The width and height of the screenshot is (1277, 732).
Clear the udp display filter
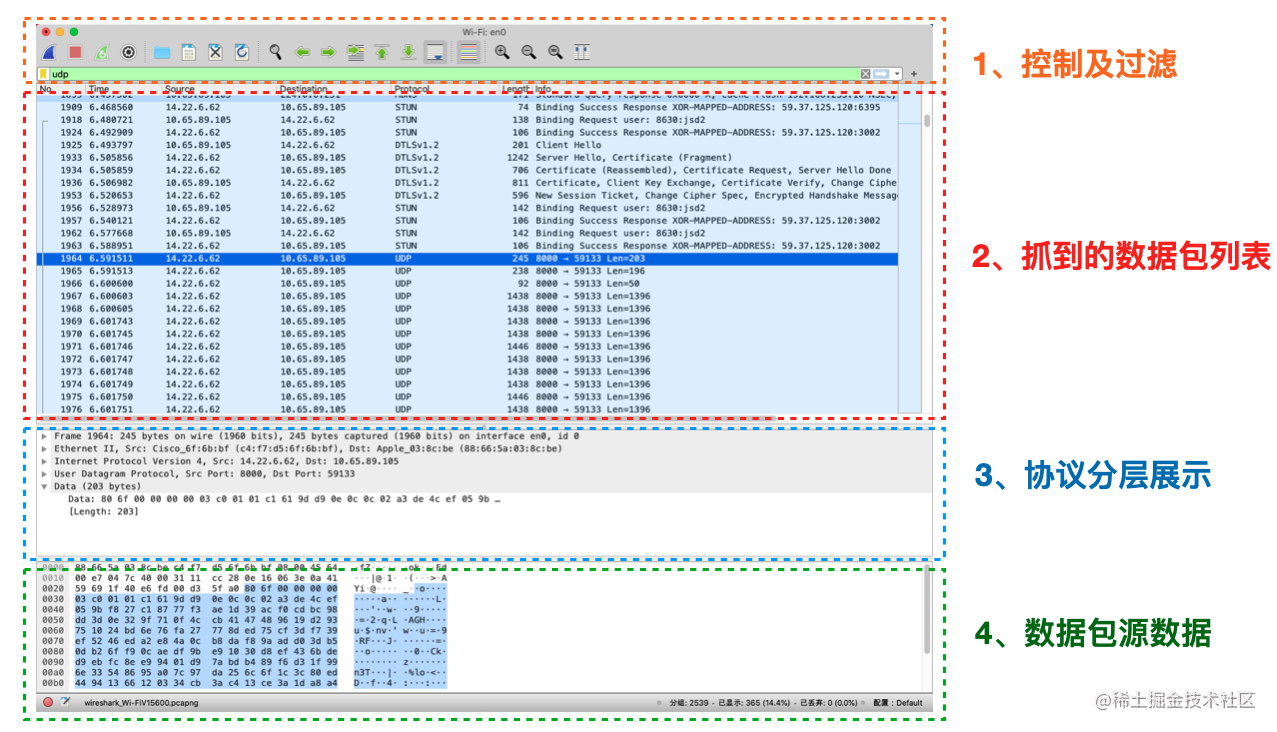point(866,74)
